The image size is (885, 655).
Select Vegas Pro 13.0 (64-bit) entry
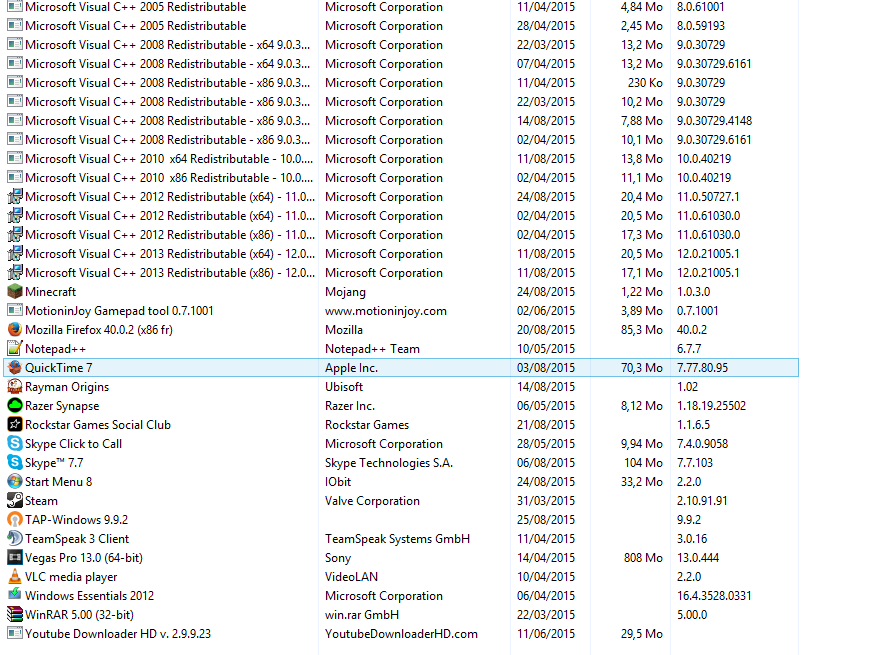coord(84,558)
